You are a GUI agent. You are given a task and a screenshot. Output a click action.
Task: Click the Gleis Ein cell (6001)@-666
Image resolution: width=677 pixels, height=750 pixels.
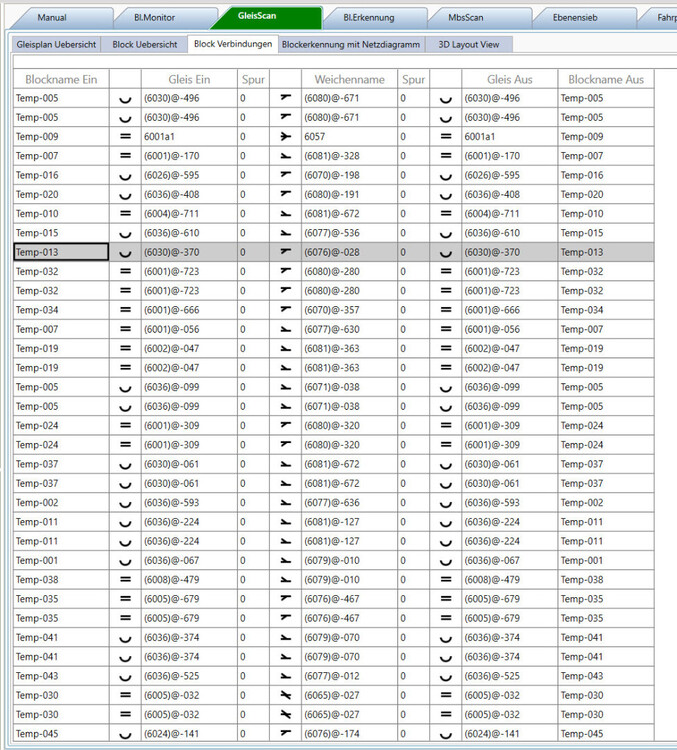189,310
